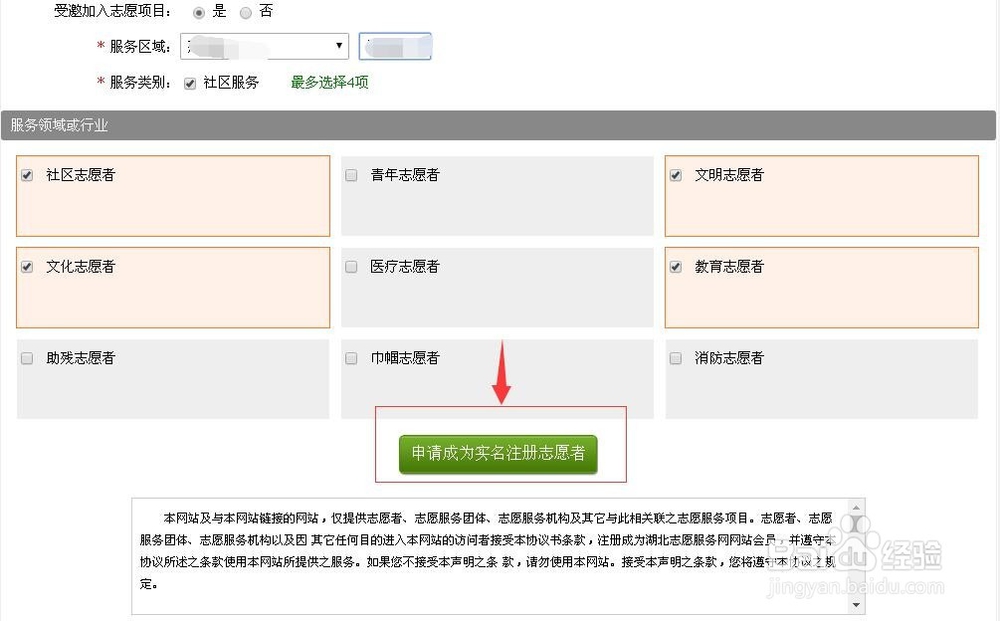Viewport: 1000px width, 621px height.
Task: Click the input box beside the region dropdown
Action: [x=395, y=46]
